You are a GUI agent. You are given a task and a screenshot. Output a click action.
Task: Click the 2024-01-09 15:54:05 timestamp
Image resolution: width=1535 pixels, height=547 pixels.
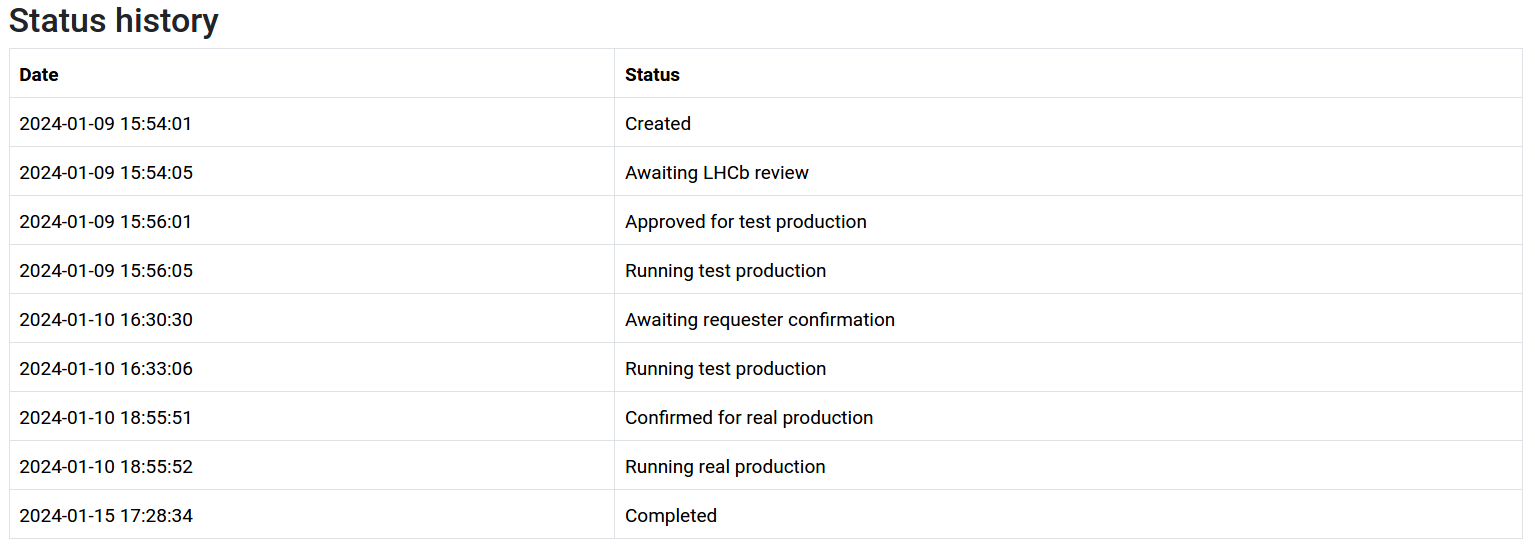point(106,173)
